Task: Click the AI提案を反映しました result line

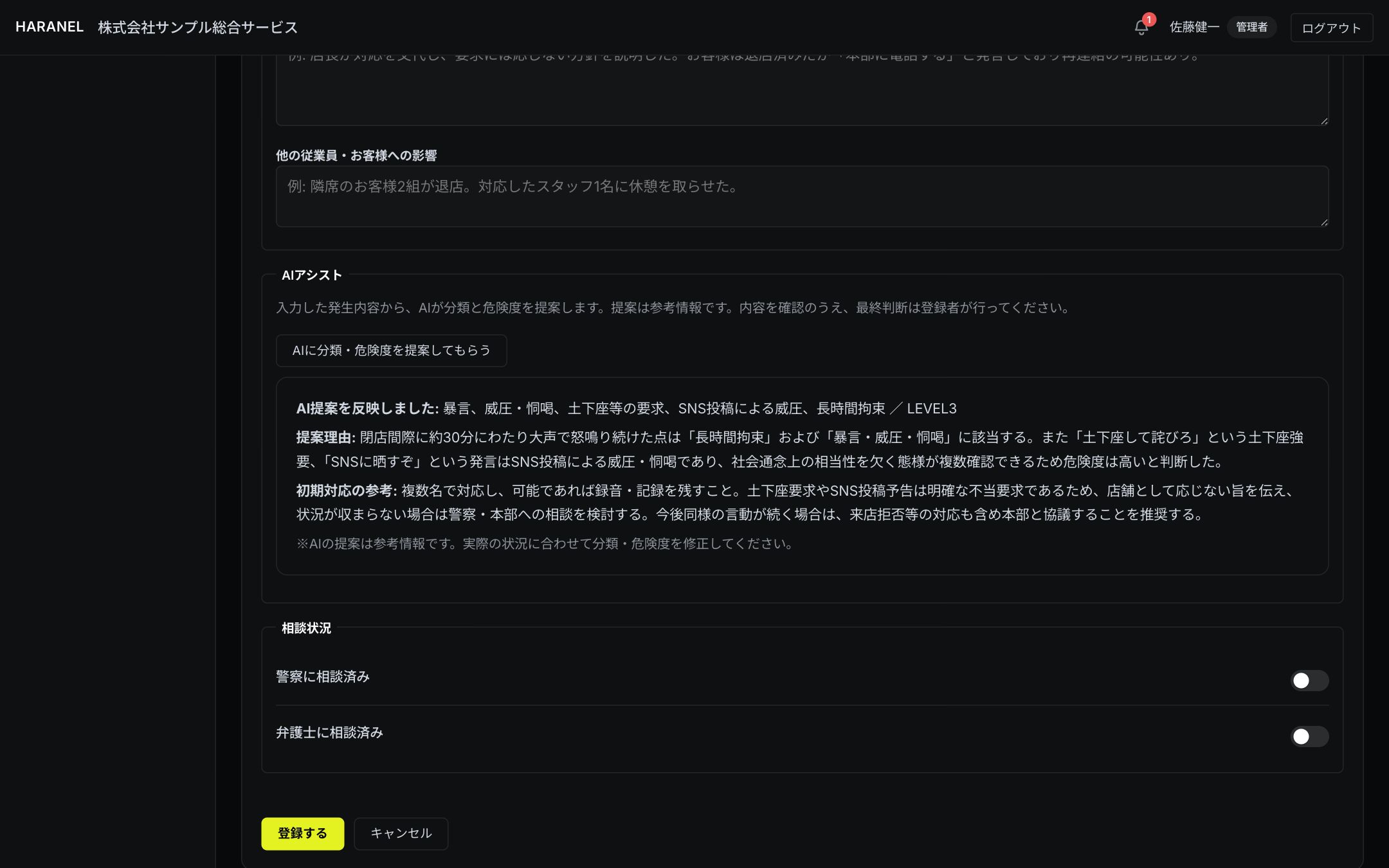Action: coord(626,408)
